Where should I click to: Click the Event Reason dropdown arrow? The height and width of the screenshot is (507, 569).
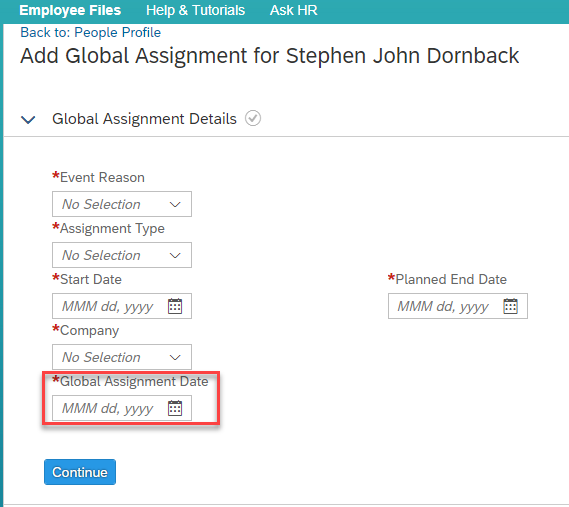coord(175,204)
